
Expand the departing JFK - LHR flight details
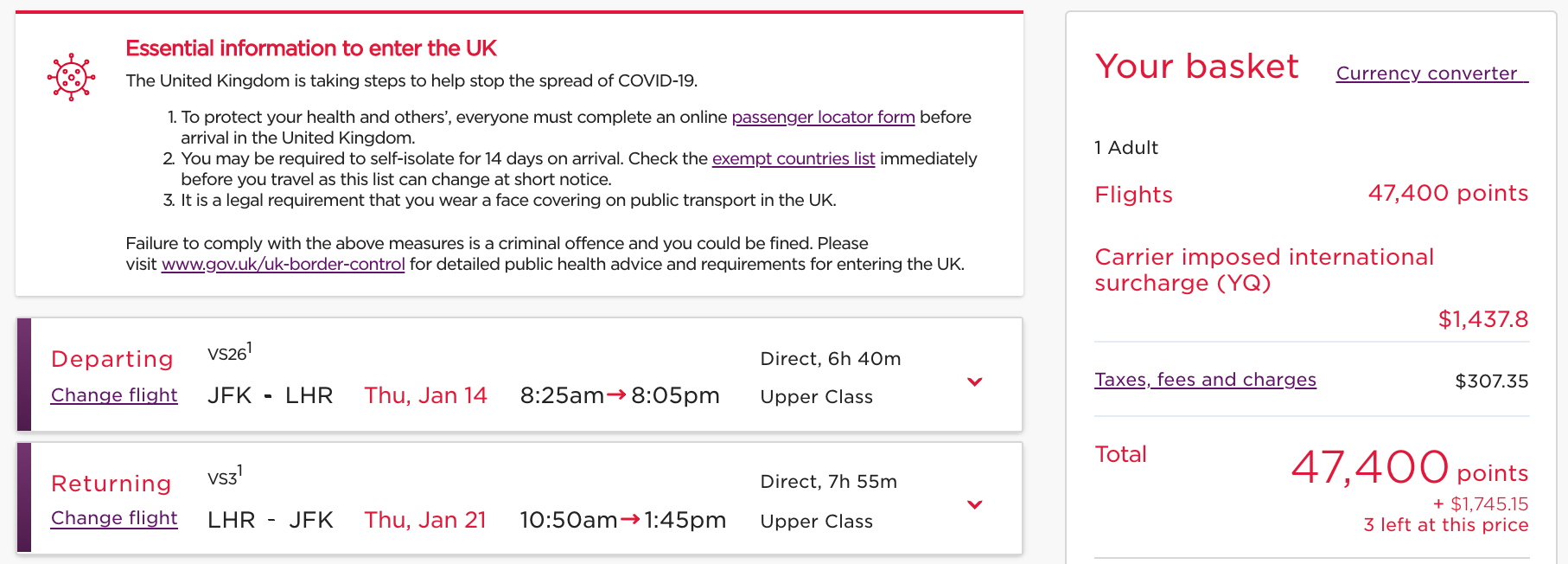(974, 381)
